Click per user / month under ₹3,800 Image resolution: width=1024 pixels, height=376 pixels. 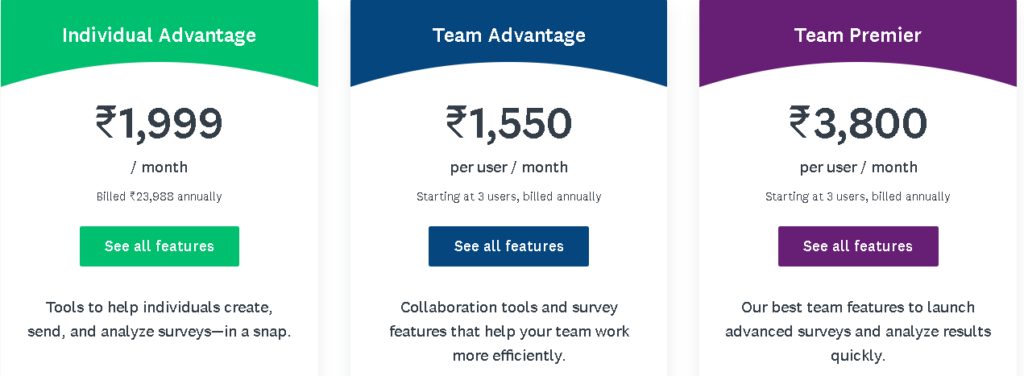[858, 168]
